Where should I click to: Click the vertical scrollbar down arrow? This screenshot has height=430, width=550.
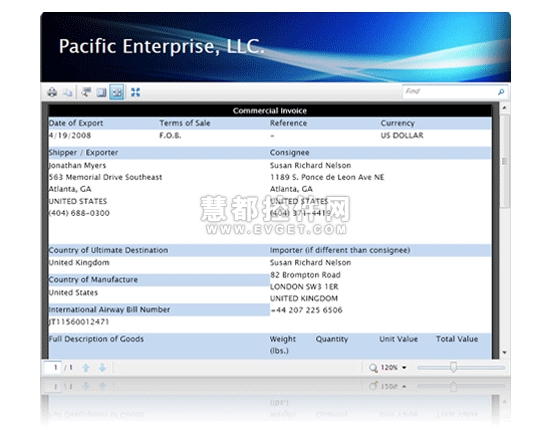504,352
